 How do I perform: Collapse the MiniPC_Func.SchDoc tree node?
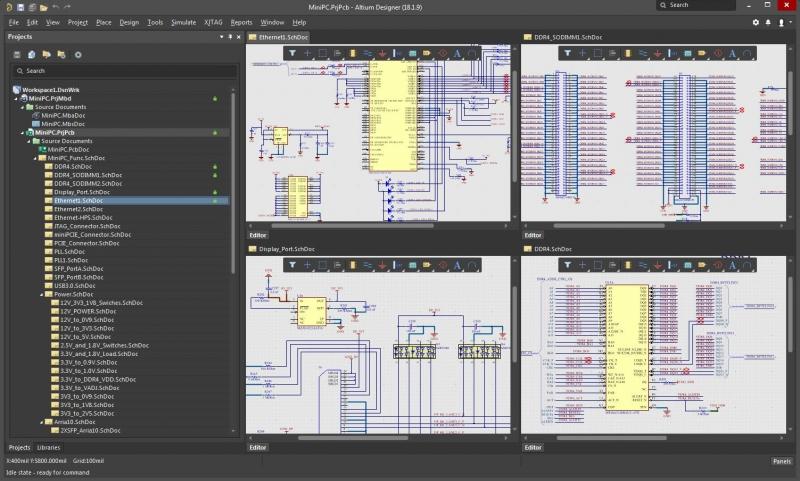pos(35,158)
